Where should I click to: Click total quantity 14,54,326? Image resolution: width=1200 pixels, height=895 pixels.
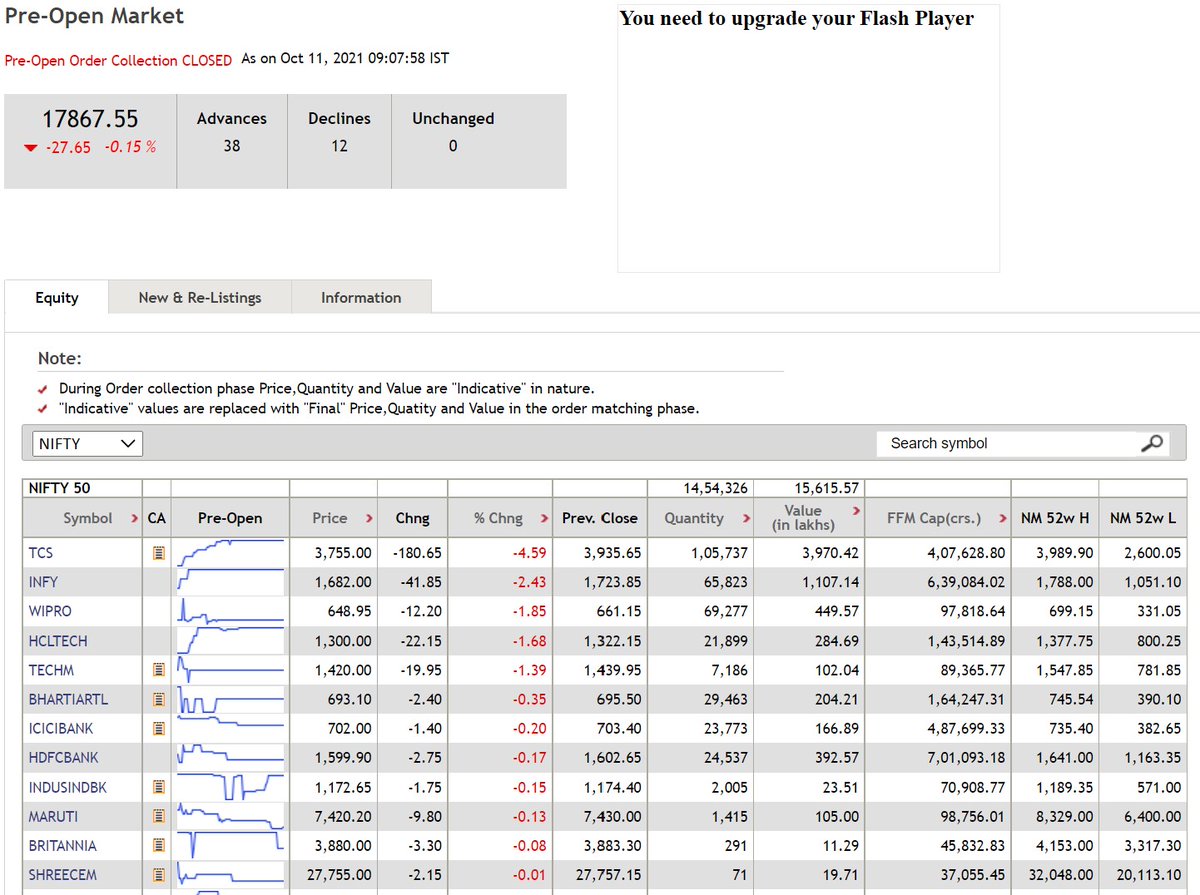pyautogui.click(x=715, y=488)
